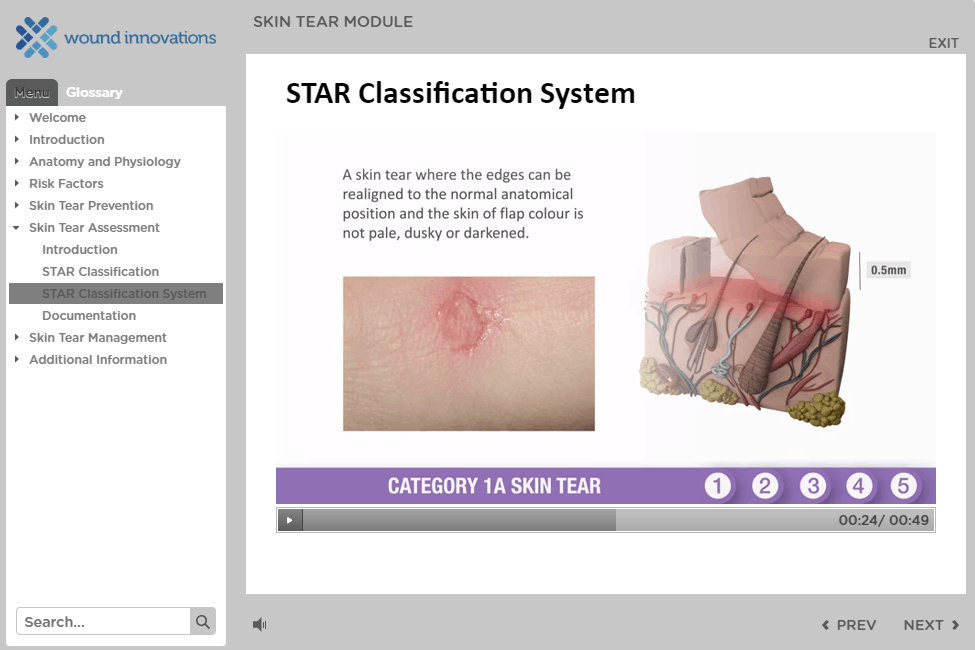Image resolution: width=975 pixels, height=650 pixels.
Task: Switch to the Glossary tab
Action: 93,92
